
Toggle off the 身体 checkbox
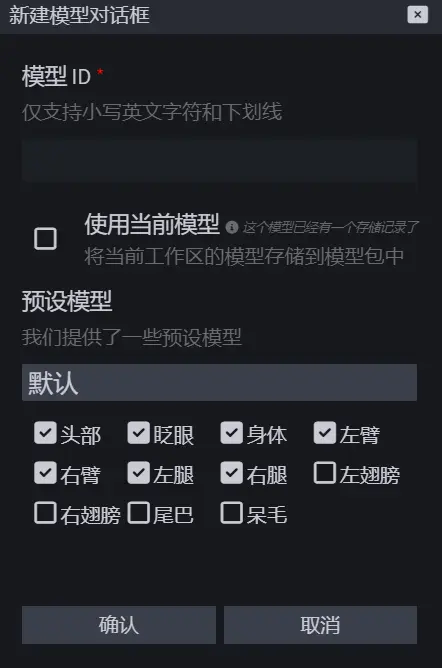point(232,433)
